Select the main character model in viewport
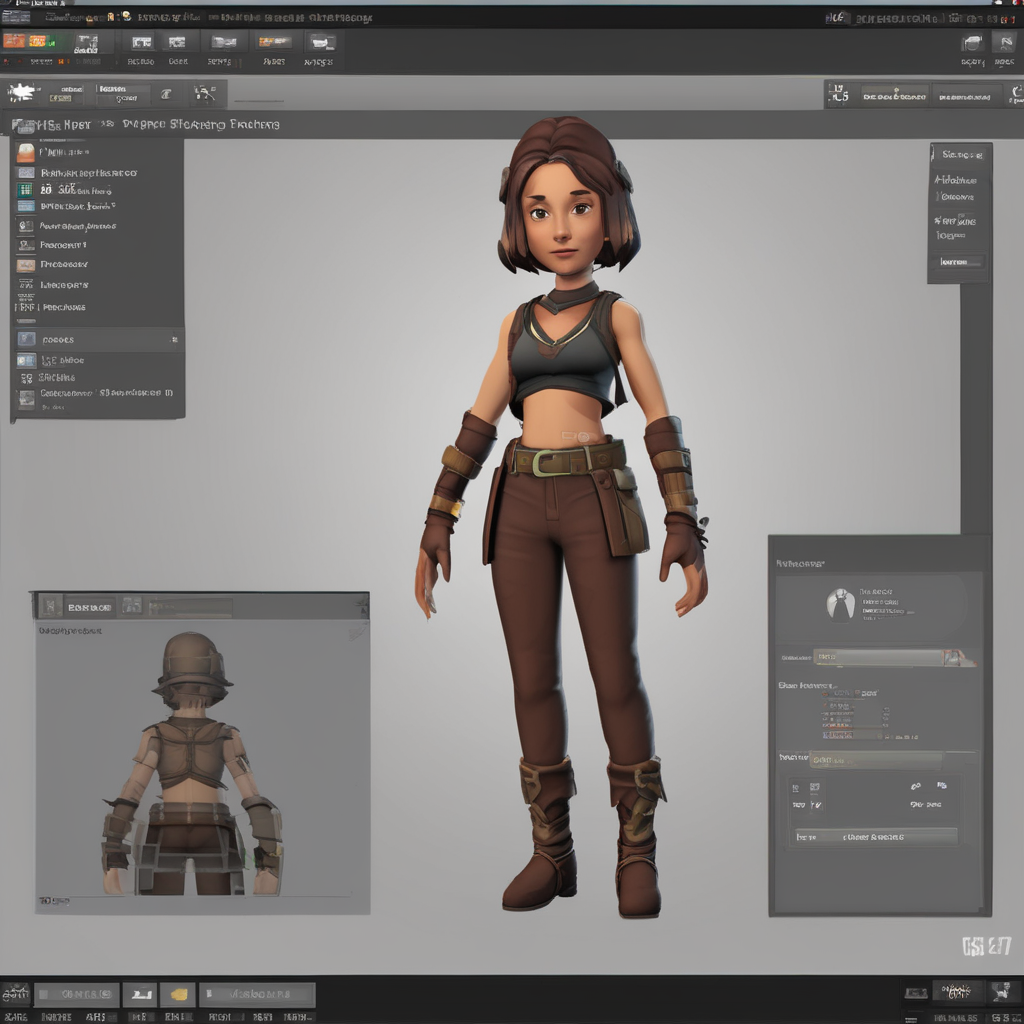Viewport: 1024px width, 1024px height. click(x=562, y=516)
